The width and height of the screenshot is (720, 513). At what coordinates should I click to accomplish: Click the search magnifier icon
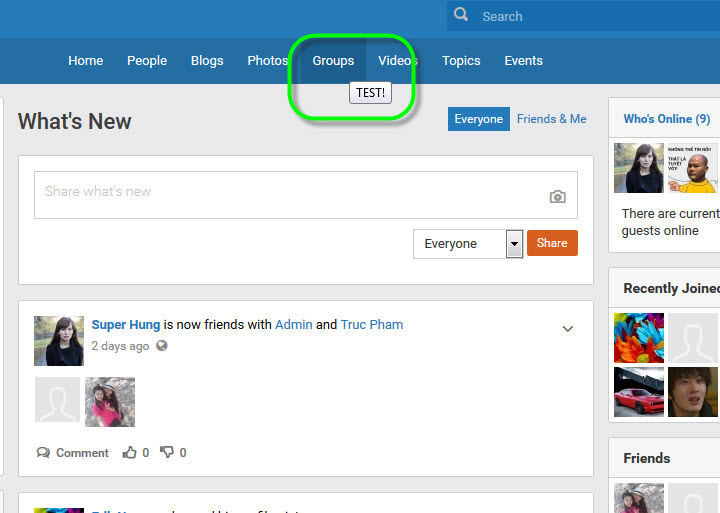click(x=461, y=15)
